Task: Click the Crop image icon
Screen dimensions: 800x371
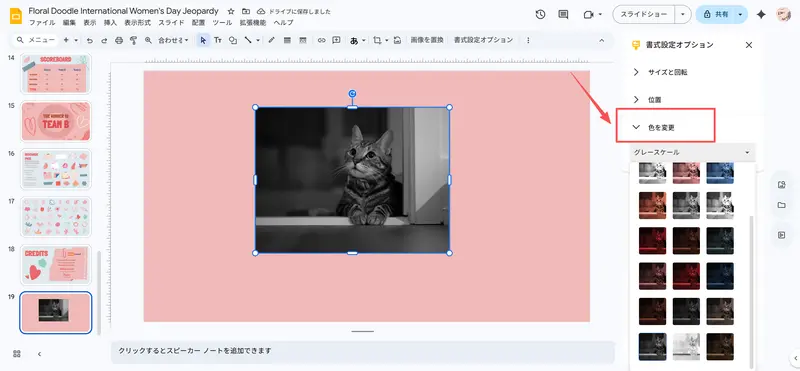Action: coord(377,40)
